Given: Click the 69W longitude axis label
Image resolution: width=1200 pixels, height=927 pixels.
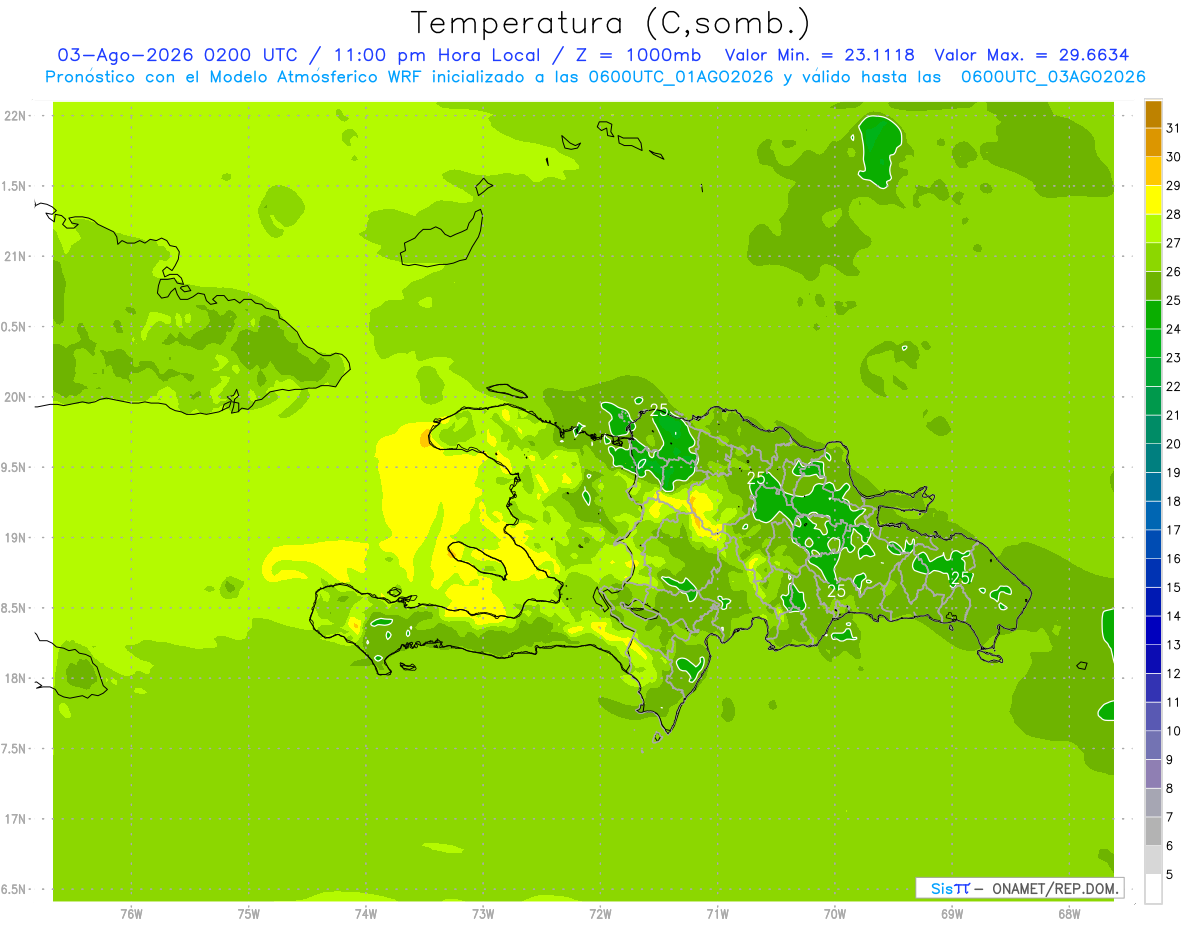Looking at the screenshot, I should [951, 914].
